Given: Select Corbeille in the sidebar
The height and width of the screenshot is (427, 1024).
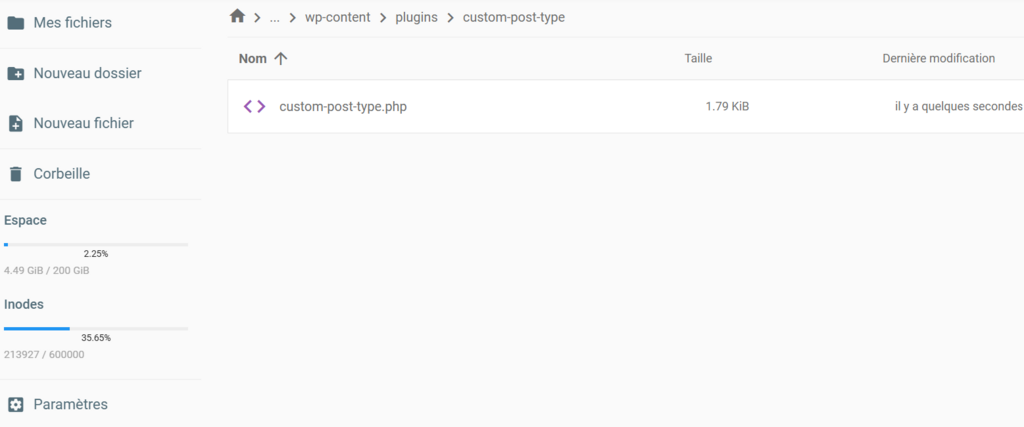Looking at the screenshot, I should (x=62, y=174).
